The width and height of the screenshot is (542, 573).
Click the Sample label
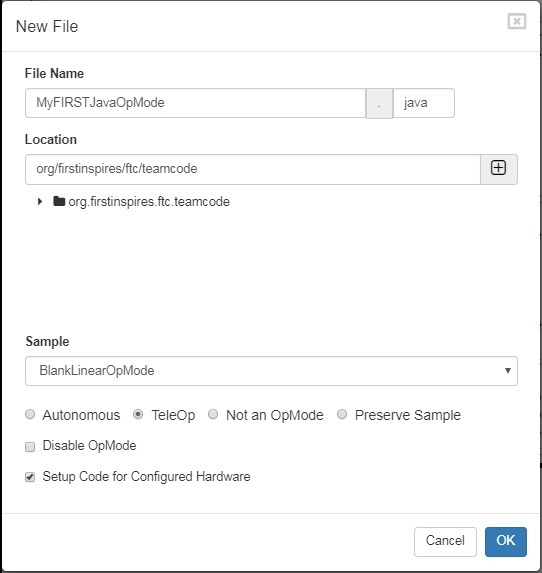(x=47, y=341)
